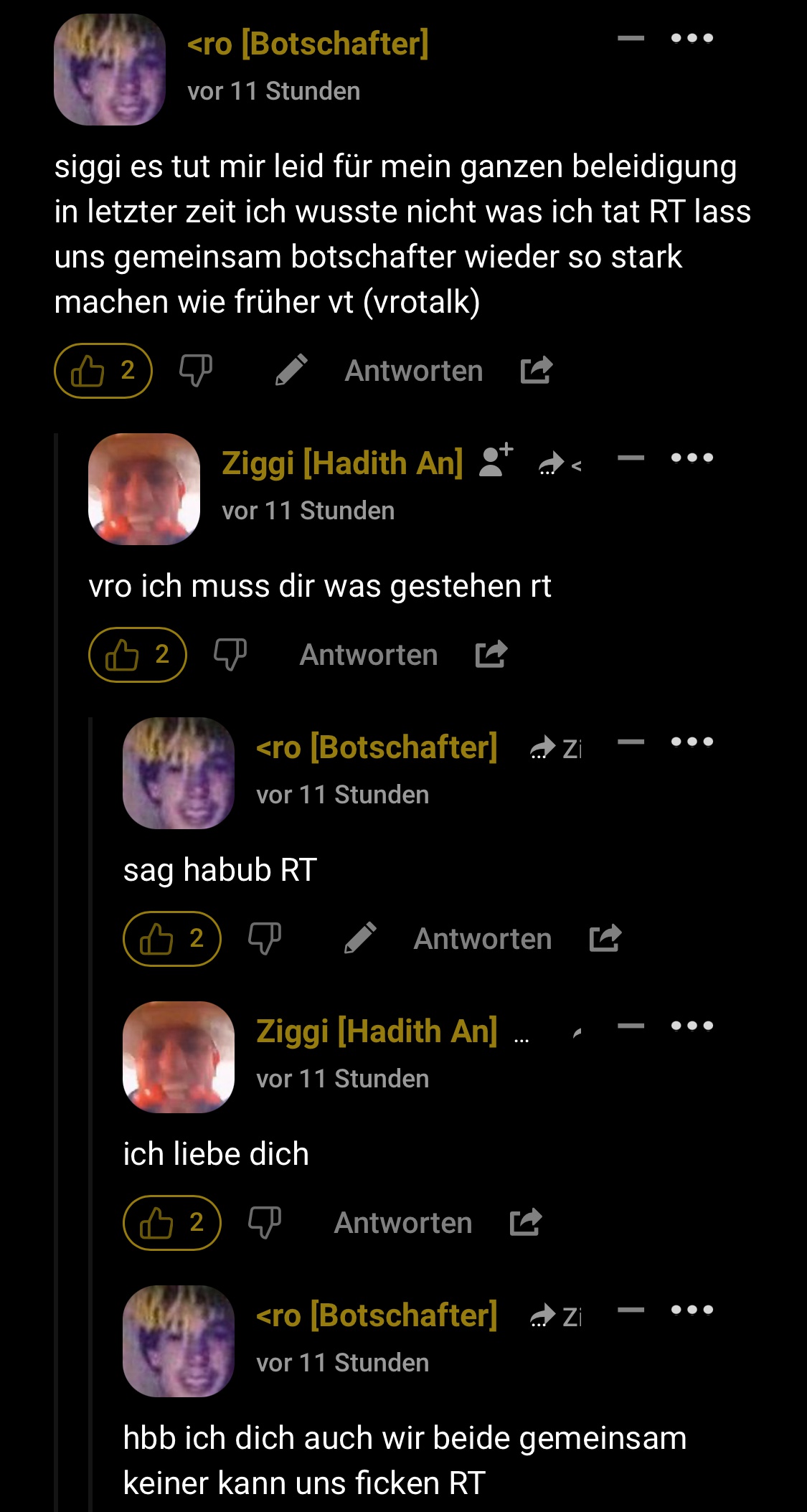
Task: Thumbs down the 'ich liebe dich' comment
Action: tap(265, 1223)
